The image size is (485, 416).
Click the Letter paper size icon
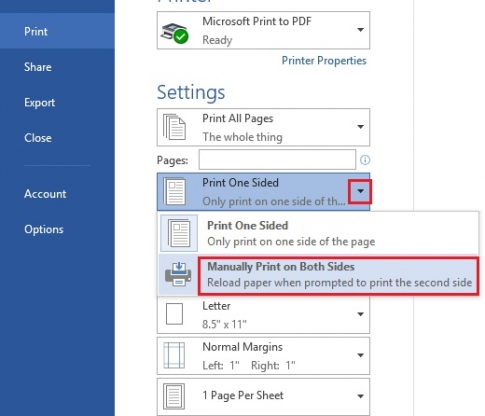coord(174,314)
